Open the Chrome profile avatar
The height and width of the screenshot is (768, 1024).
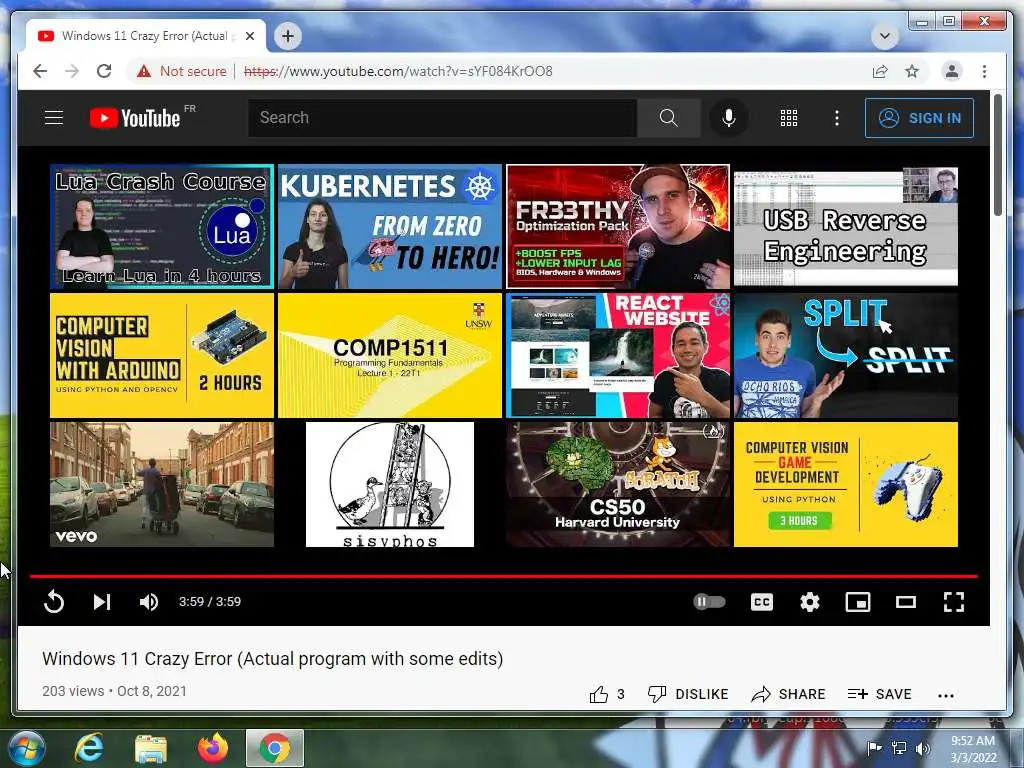952,71
